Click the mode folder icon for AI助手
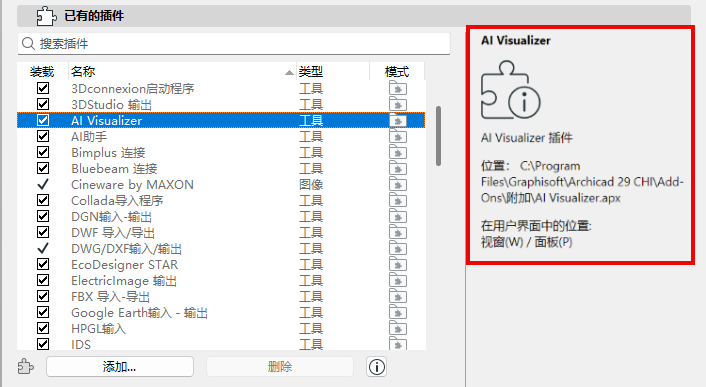 coord(398,136)
